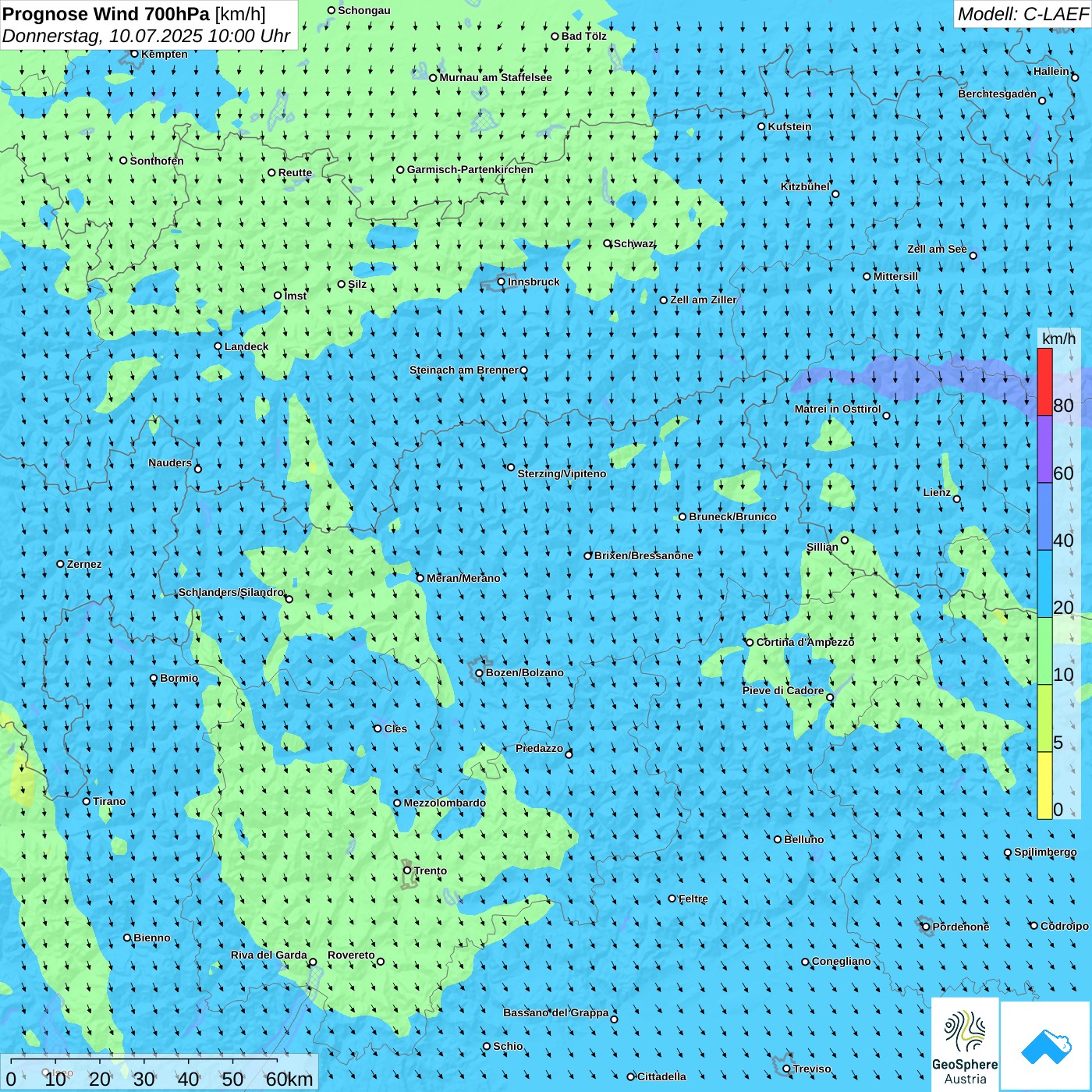Click the purple 60-80 km/h legend color
Viewport: 1092px width, 1092px height.
(1044, 449)
